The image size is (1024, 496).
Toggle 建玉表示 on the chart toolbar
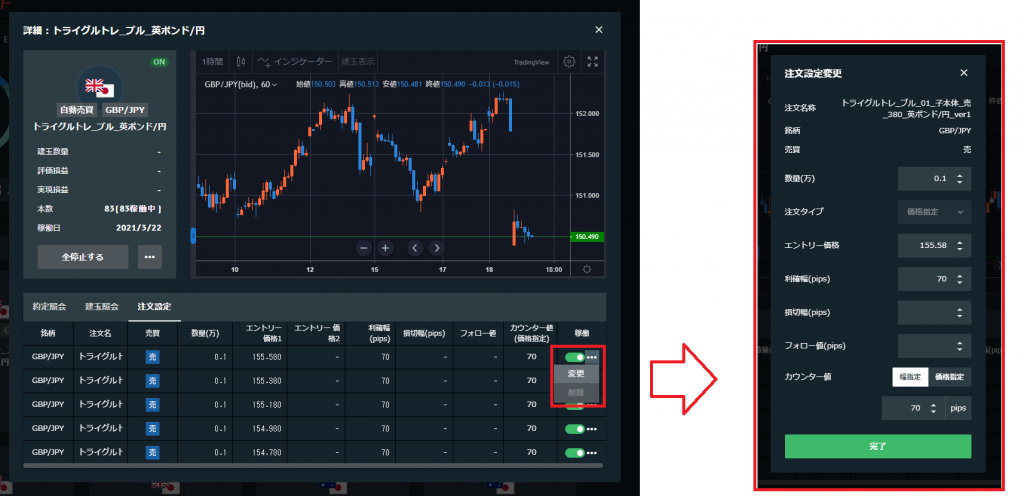click(x=358, y=62)
